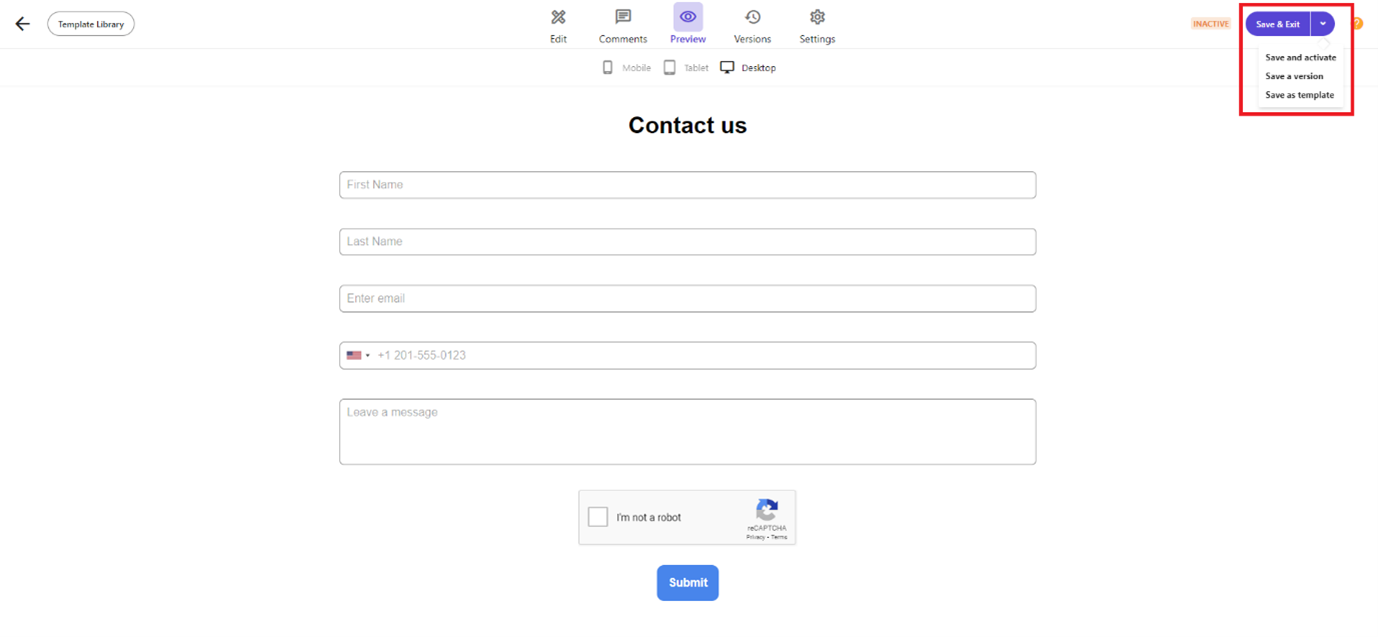Open the Comments icon
The image size is (1378, 637).
click(x=623, y=17)
